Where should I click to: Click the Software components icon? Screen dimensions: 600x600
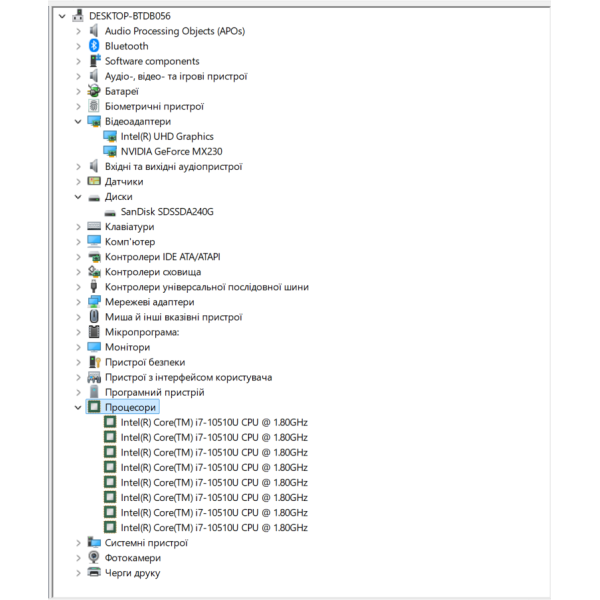click(95, 60)
